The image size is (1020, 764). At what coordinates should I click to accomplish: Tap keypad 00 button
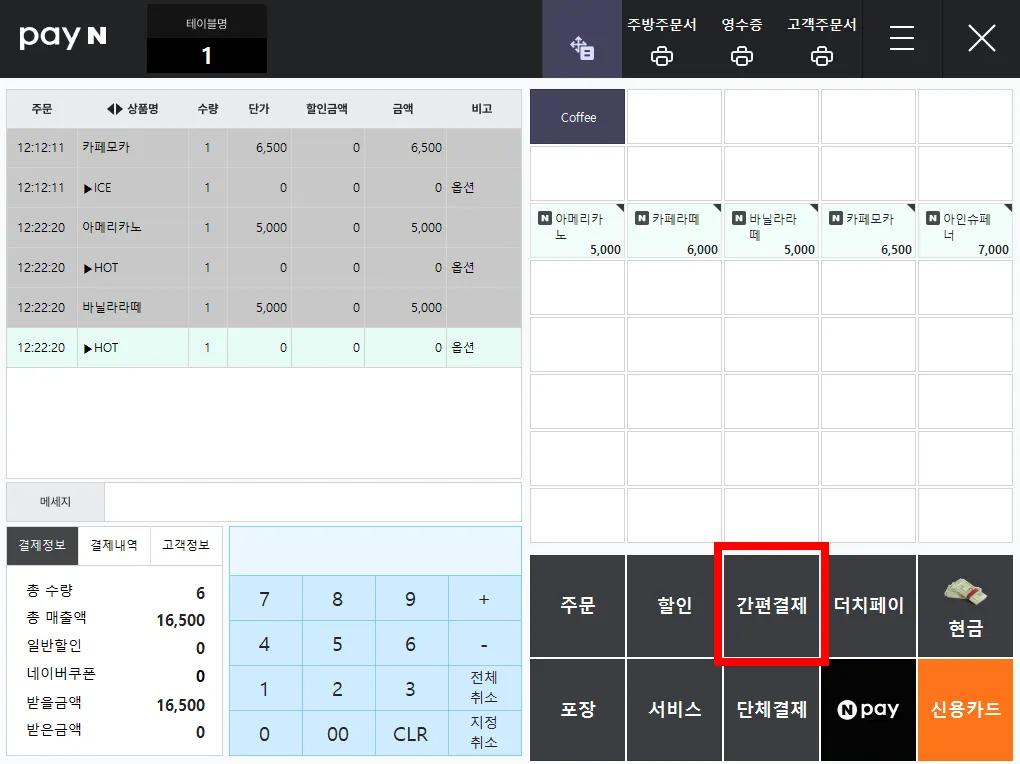tap(338, 733)
